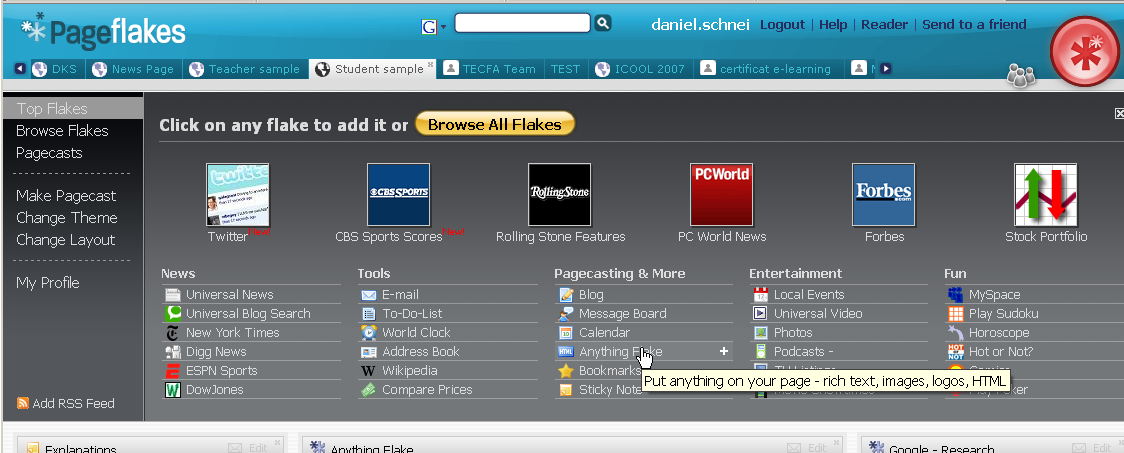Click Change Layout in the sidebar

(x=65, y=239)
